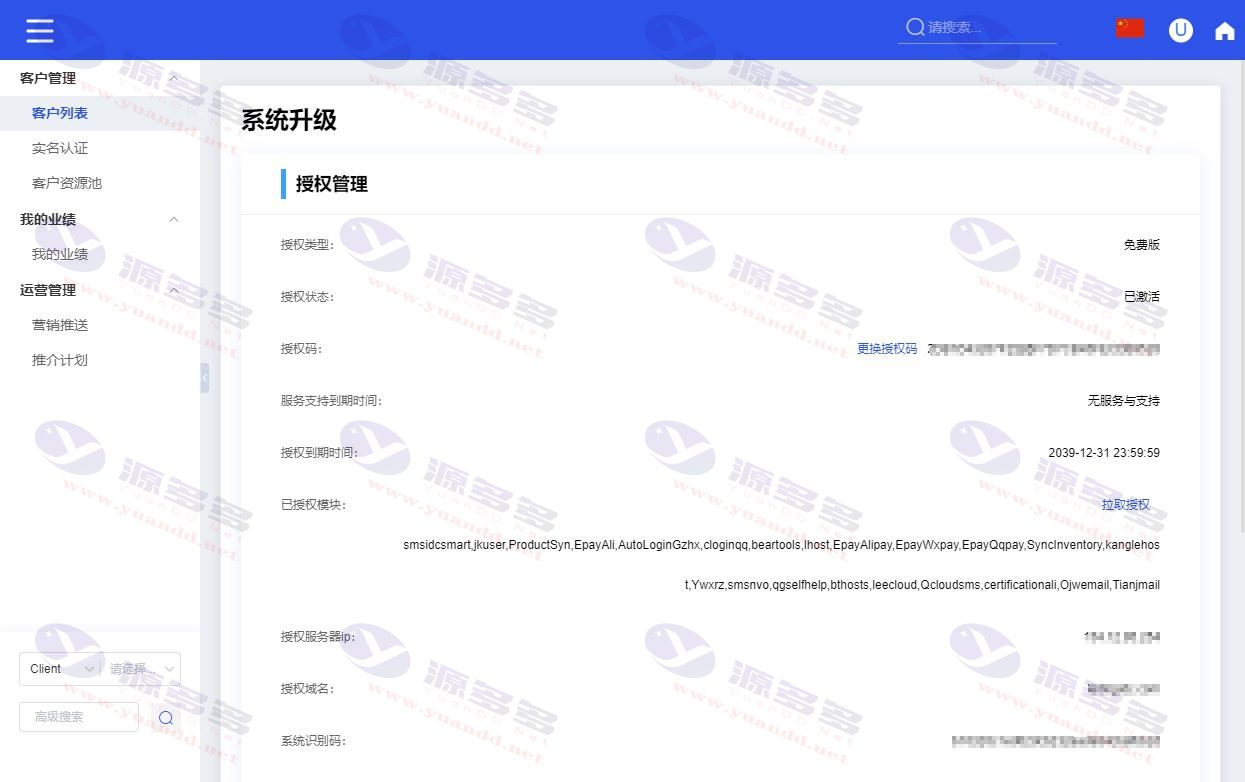Image resolution: width=1245 pixels, height=782 pixels.
Task: Select 客户列表 in the sidebar
Action: (100, 113)
